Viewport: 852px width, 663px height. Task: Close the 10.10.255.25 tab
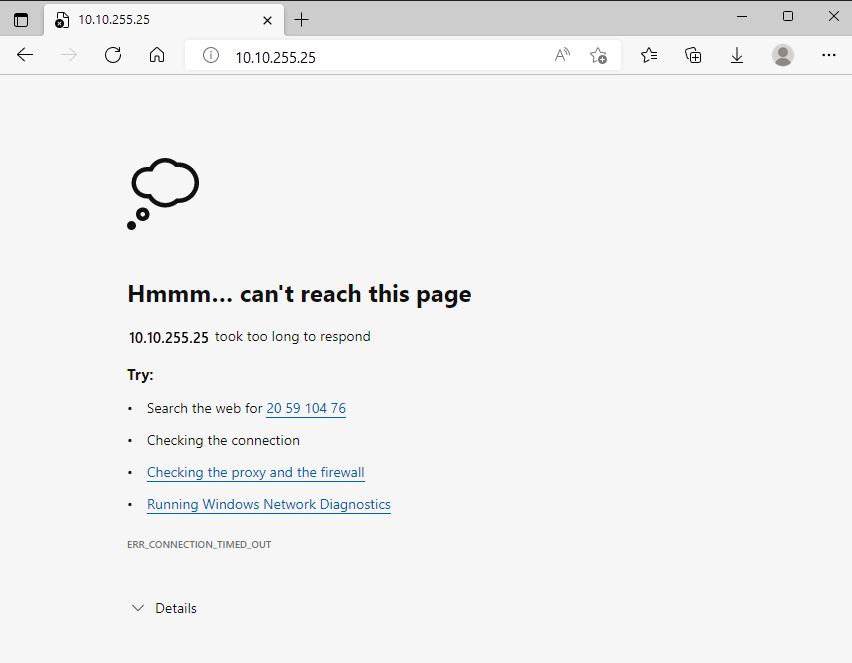tap(267, 19)
